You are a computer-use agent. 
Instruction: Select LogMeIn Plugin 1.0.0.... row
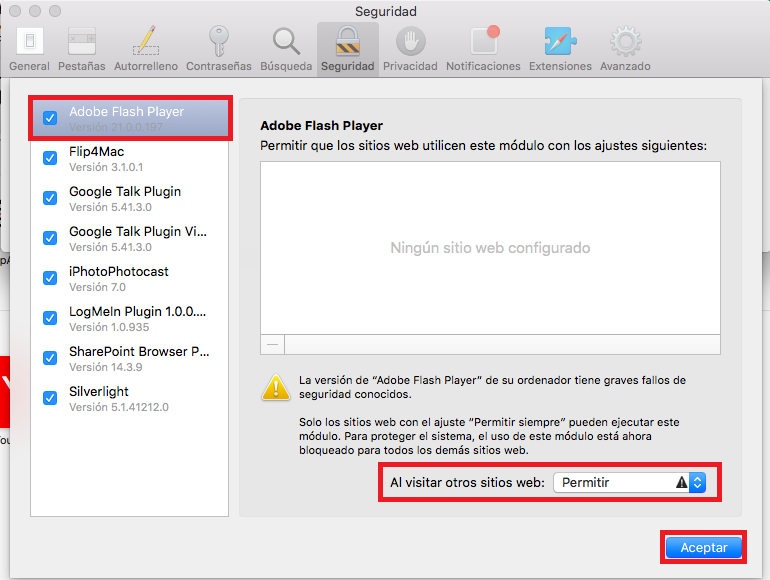pos(130,319)
